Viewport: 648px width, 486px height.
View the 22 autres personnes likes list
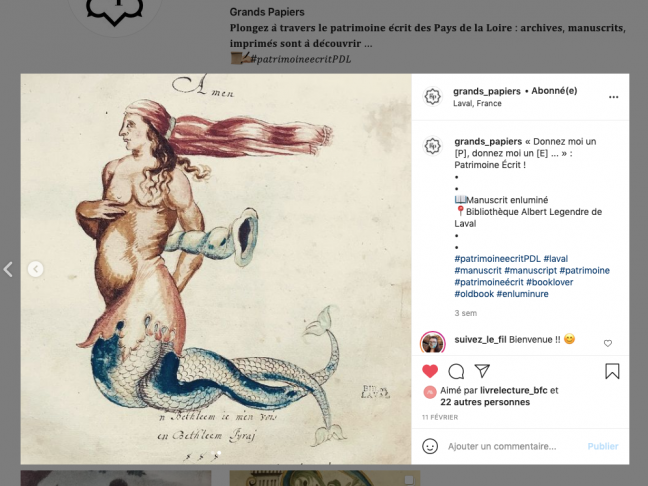(x=485, y=402)
